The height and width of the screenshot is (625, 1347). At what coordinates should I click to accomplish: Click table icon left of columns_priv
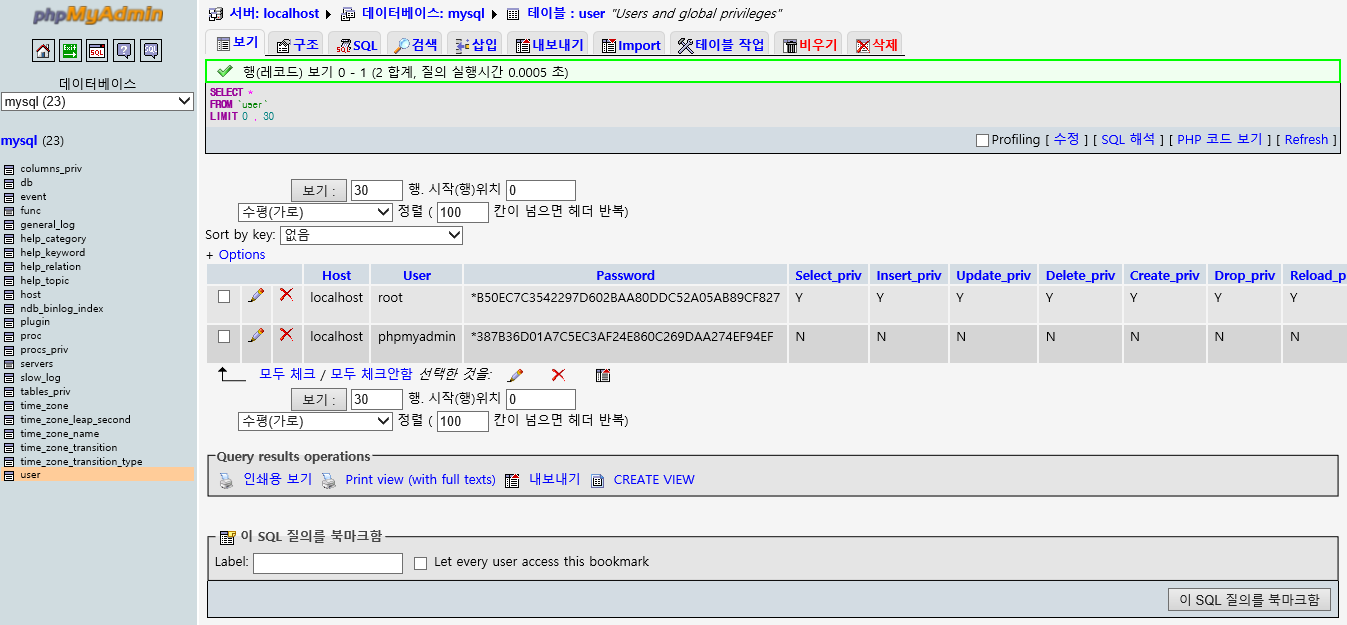click(x=9, y=169)
